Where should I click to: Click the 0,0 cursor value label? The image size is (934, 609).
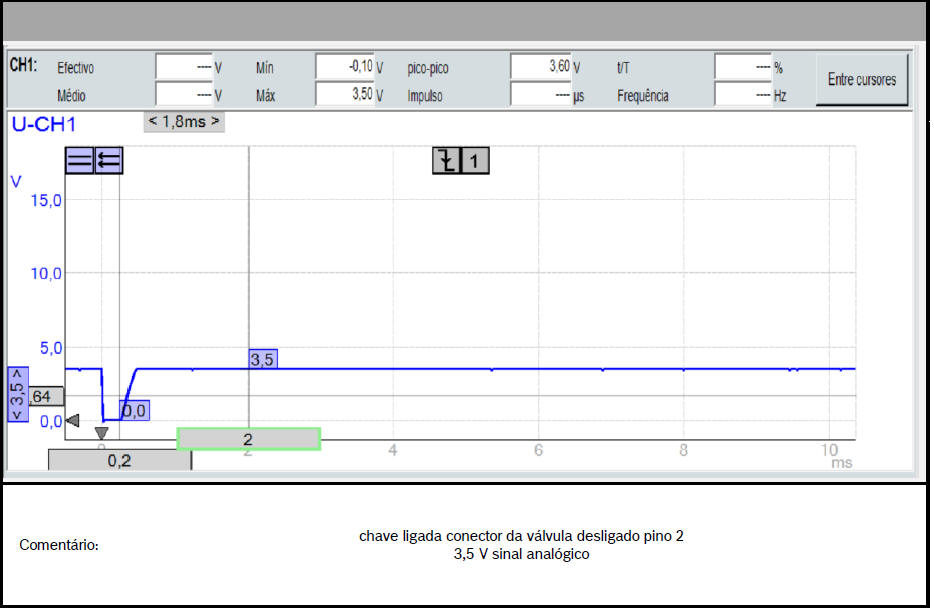click(134, 410)
